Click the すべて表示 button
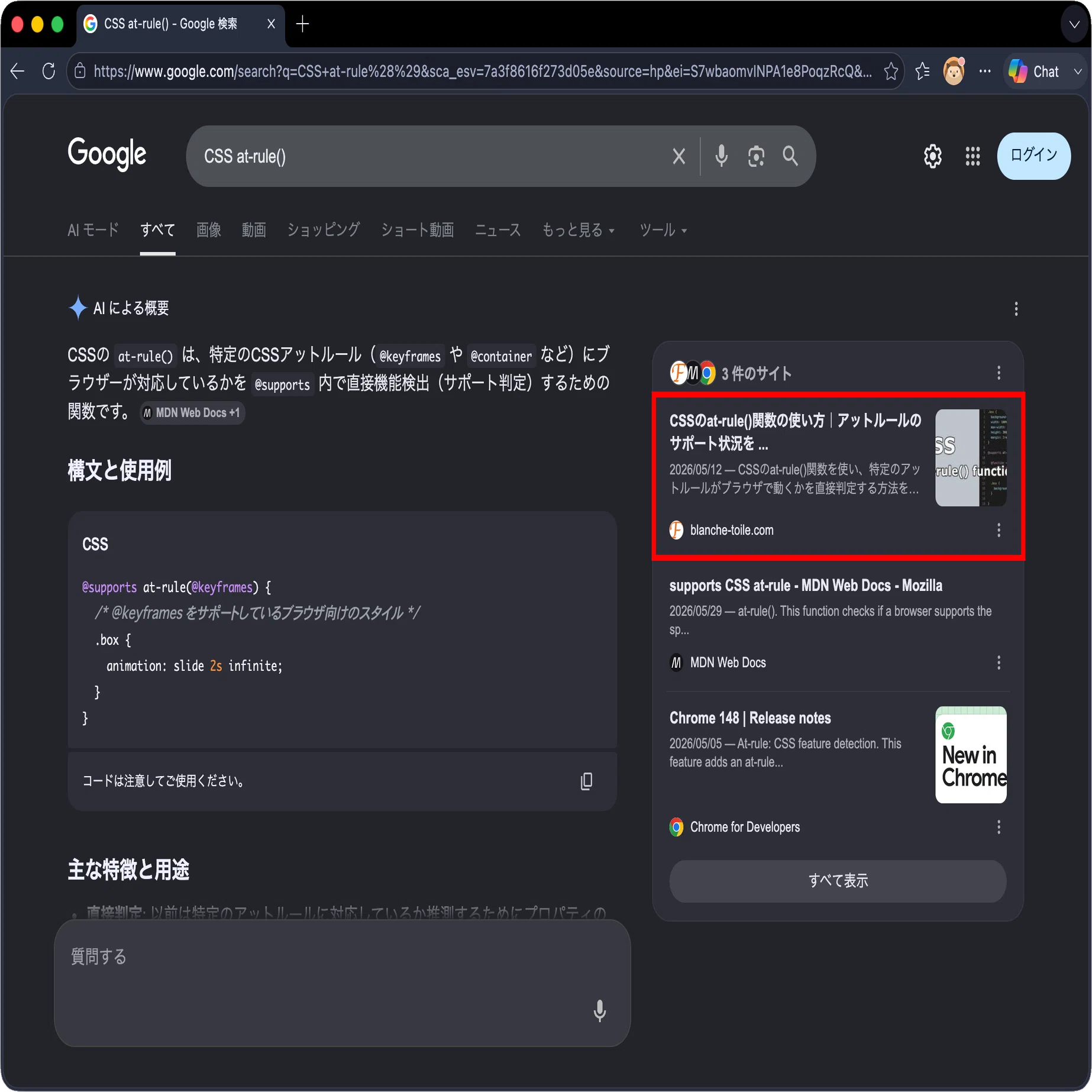Screen dimensions: 1092x1092 pos(838,881)
